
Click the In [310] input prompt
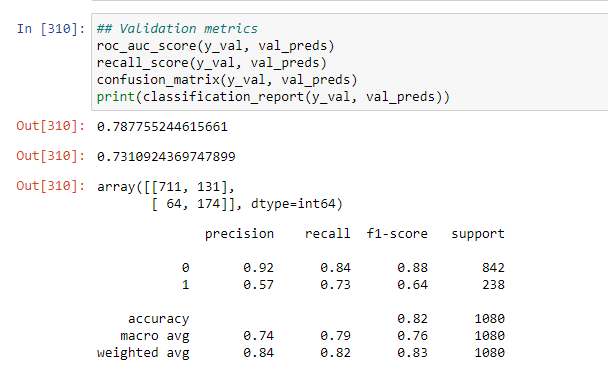pos(51,29)
